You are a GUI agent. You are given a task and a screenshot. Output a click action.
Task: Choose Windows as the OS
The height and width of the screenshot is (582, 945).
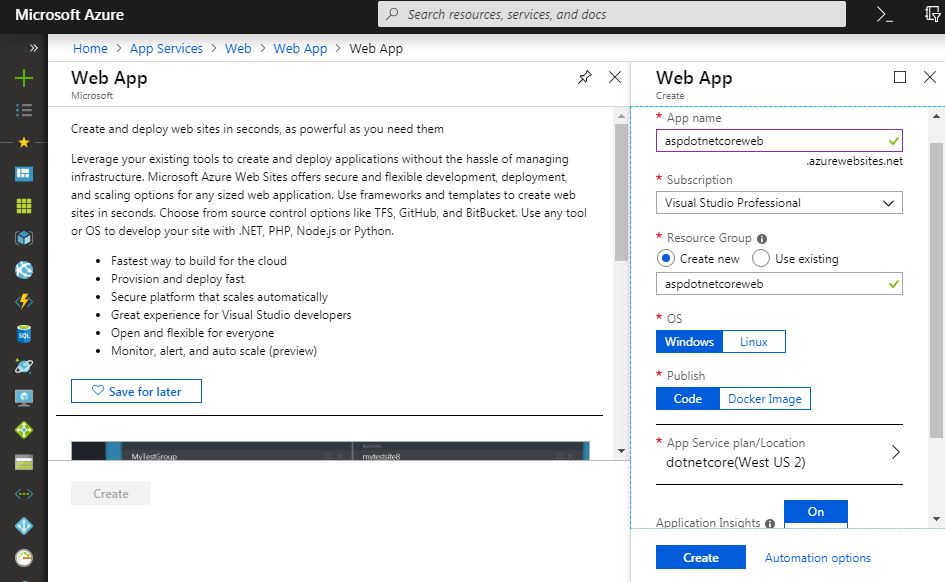pyautogui.click(x=689, y=342)
